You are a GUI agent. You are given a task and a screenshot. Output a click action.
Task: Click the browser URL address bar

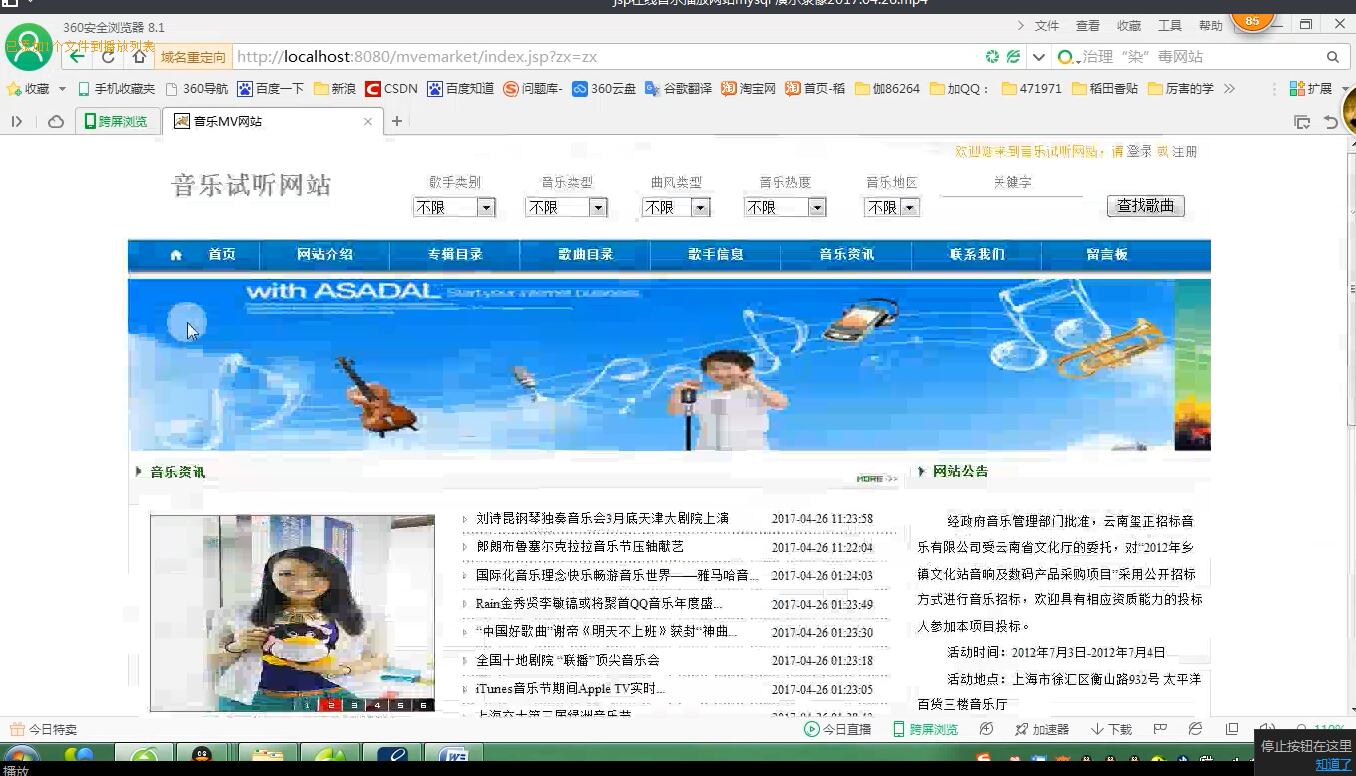605,57
